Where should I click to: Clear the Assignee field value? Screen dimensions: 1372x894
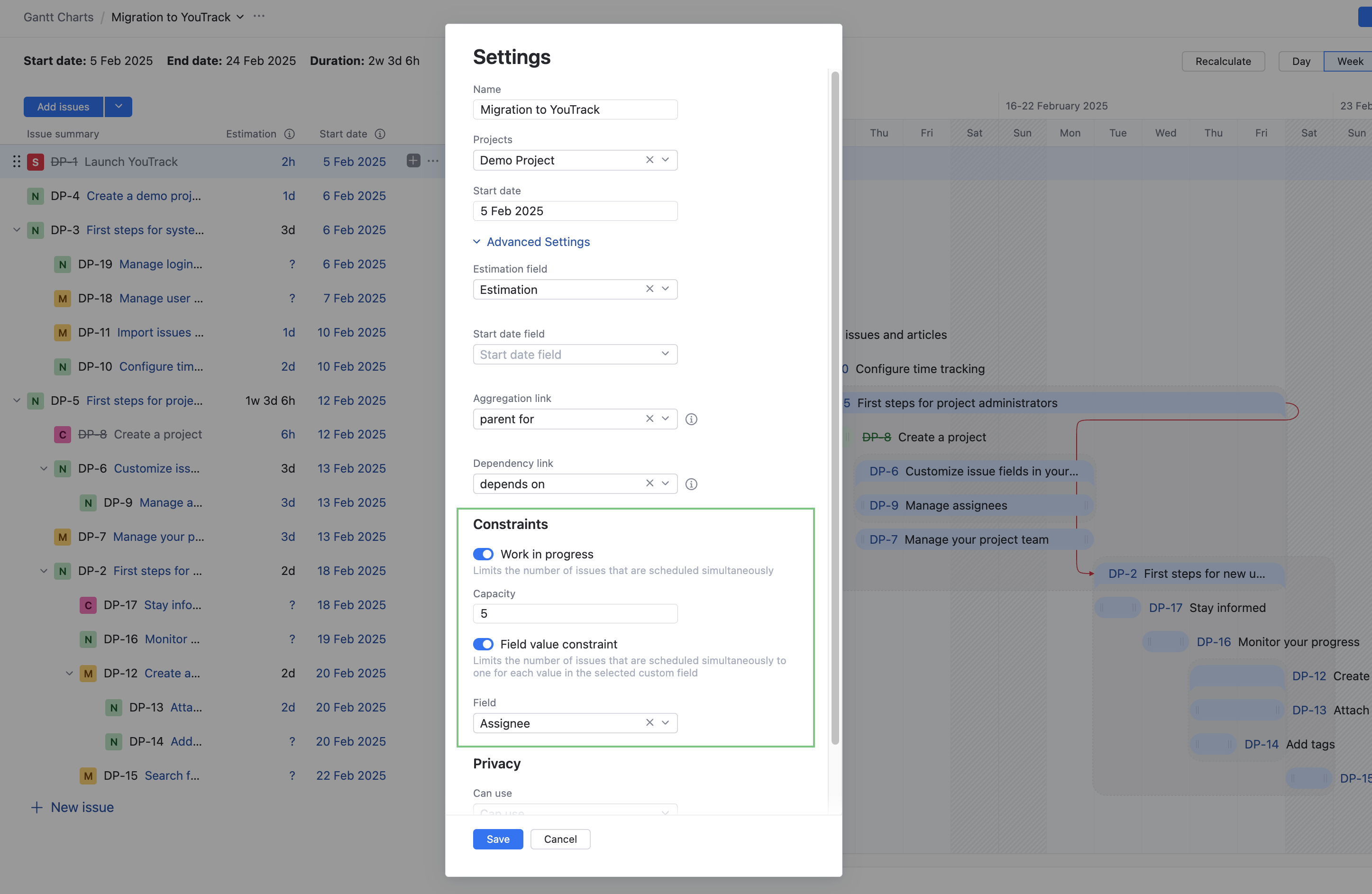click(649, 723)
